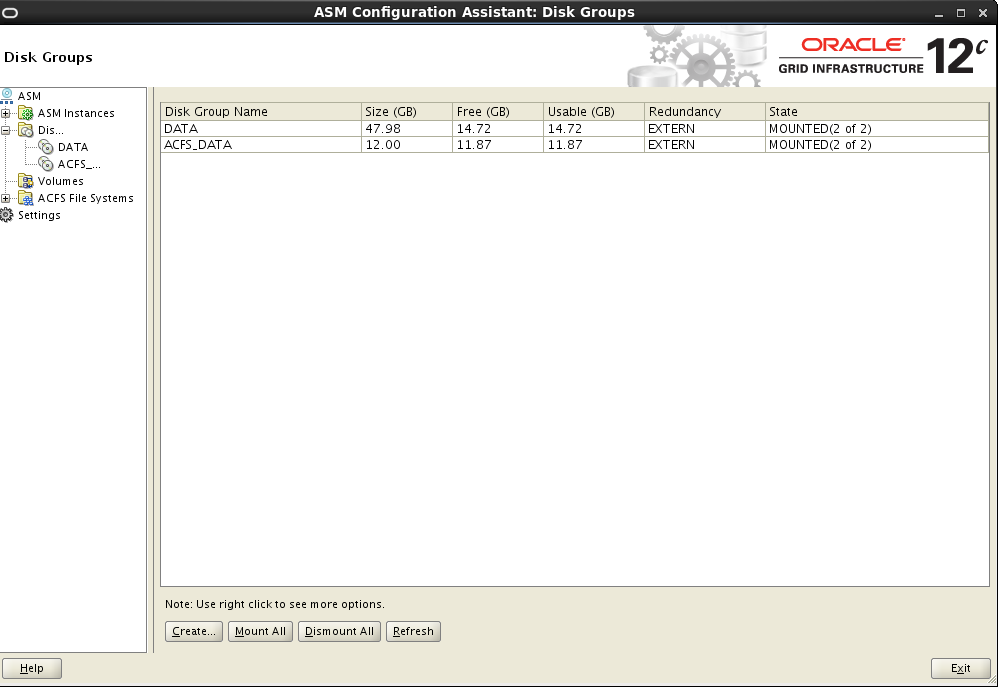Click the Disk Groups folder icon

click(26, 130)
